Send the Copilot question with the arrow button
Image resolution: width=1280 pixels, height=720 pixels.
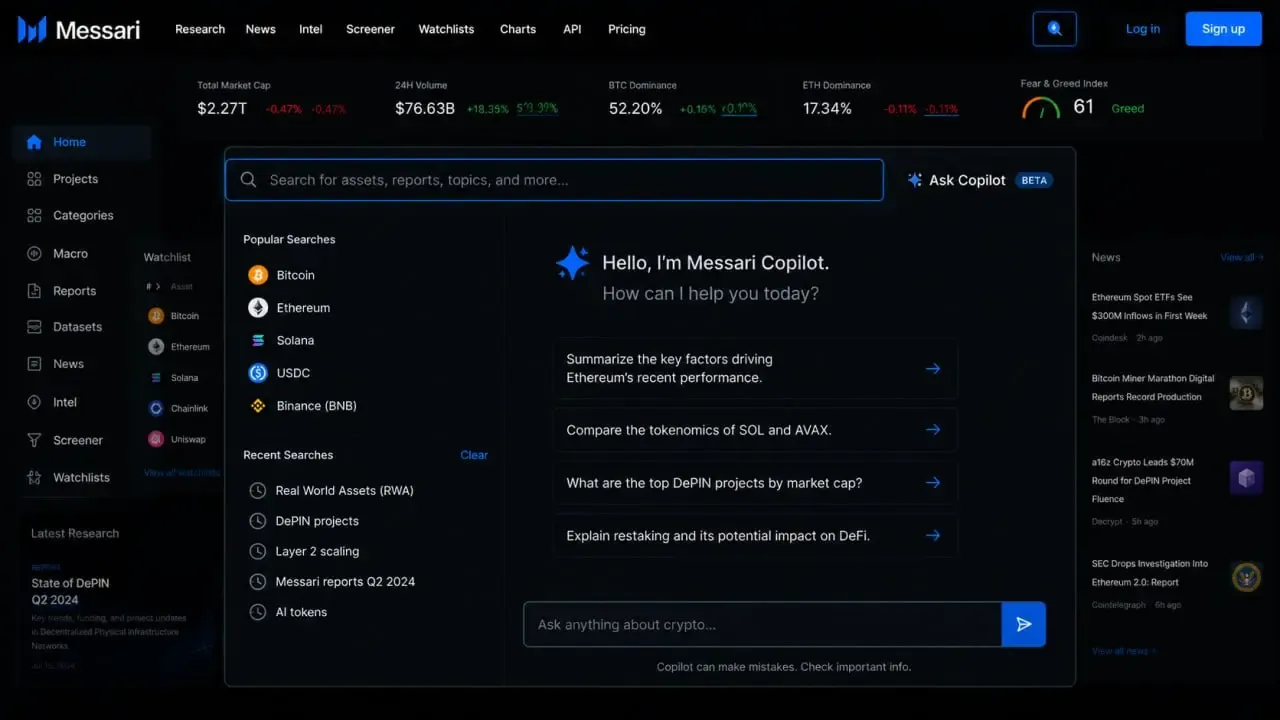tap(1023, 624)
